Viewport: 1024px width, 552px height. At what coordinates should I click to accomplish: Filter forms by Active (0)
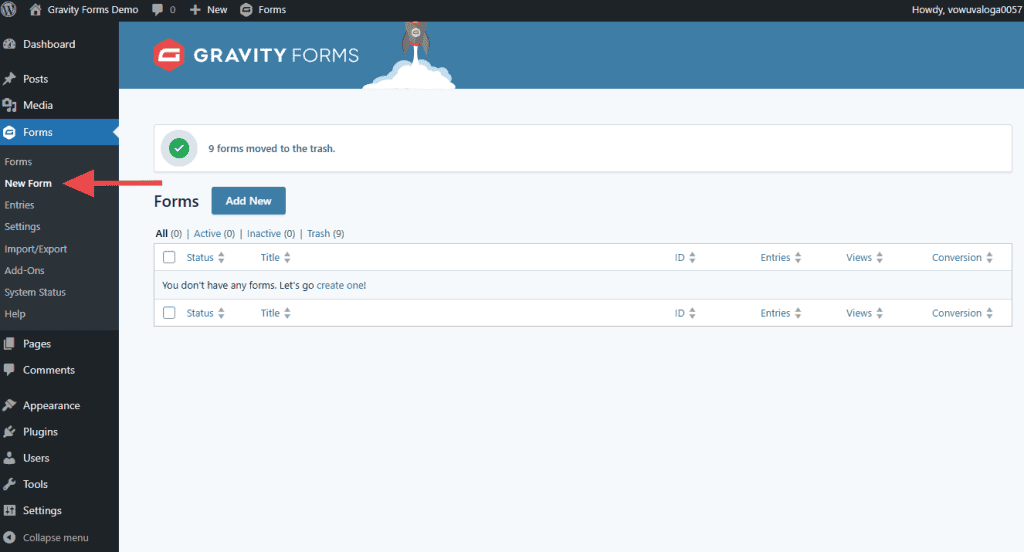(x=214, y=233)
